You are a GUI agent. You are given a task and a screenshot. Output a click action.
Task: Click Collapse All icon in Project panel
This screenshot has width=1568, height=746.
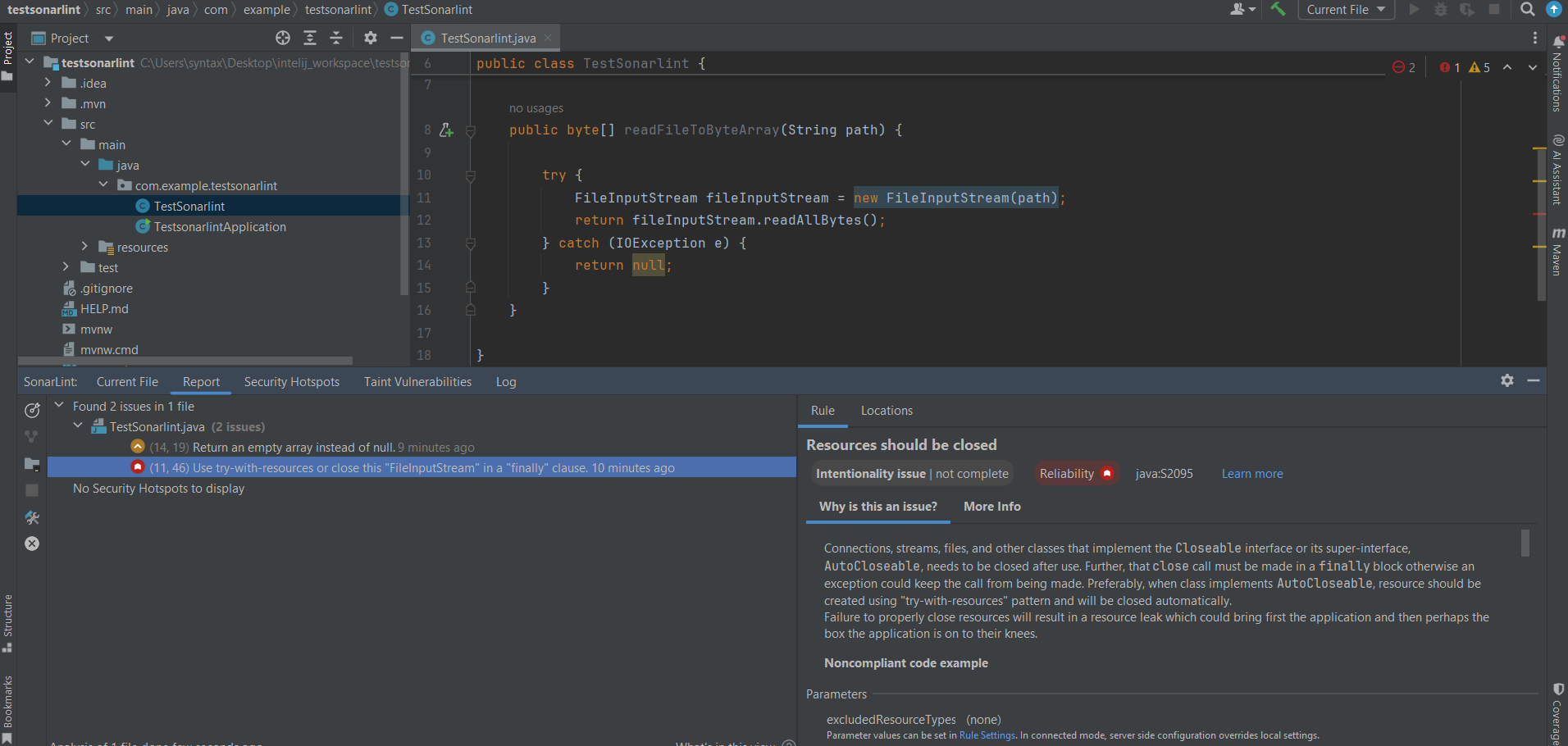pyautogui.click(x=336, y=38)
